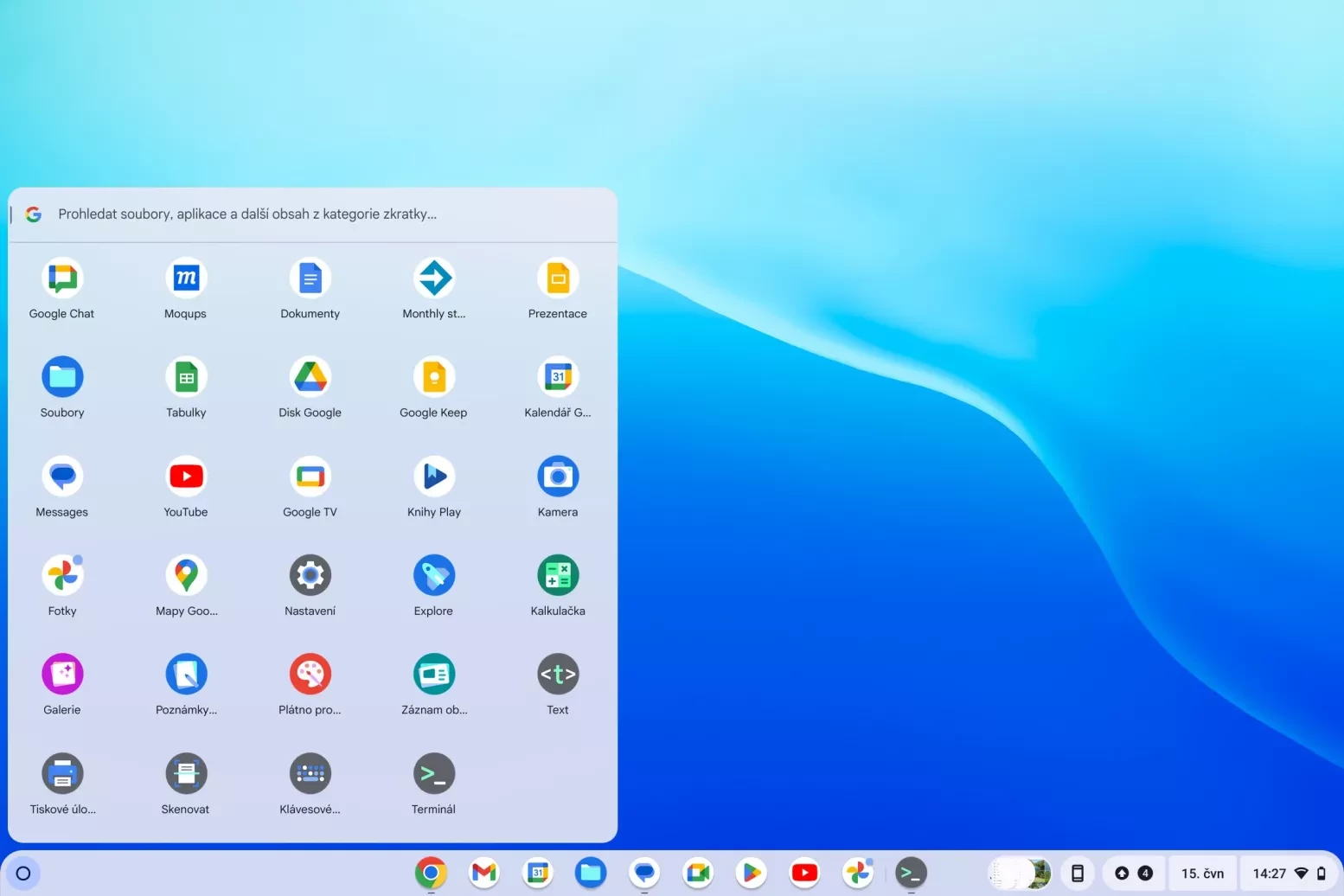Open Chrome browser from the shelf

point(431,874)
